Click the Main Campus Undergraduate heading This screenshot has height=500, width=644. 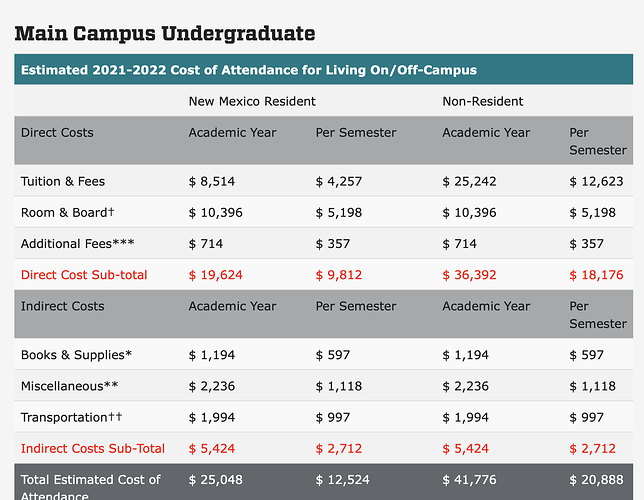(165, 34)
